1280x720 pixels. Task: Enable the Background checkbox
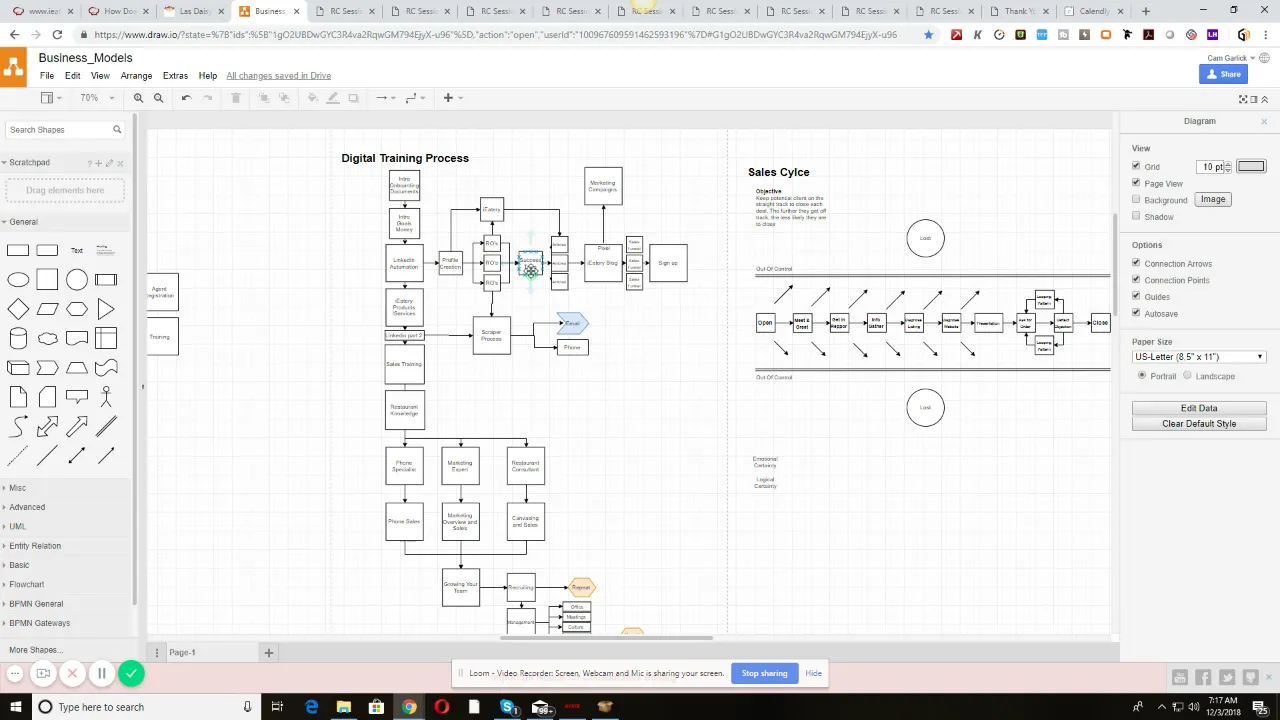click(1136, 199)
